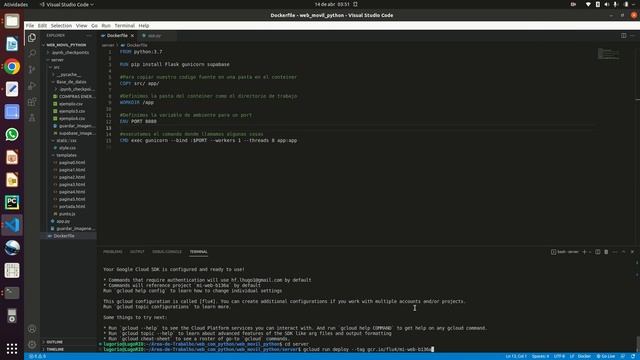640x360 pixels.
Task: Click the editor minimap preview
Action: (x=608, y=53)
